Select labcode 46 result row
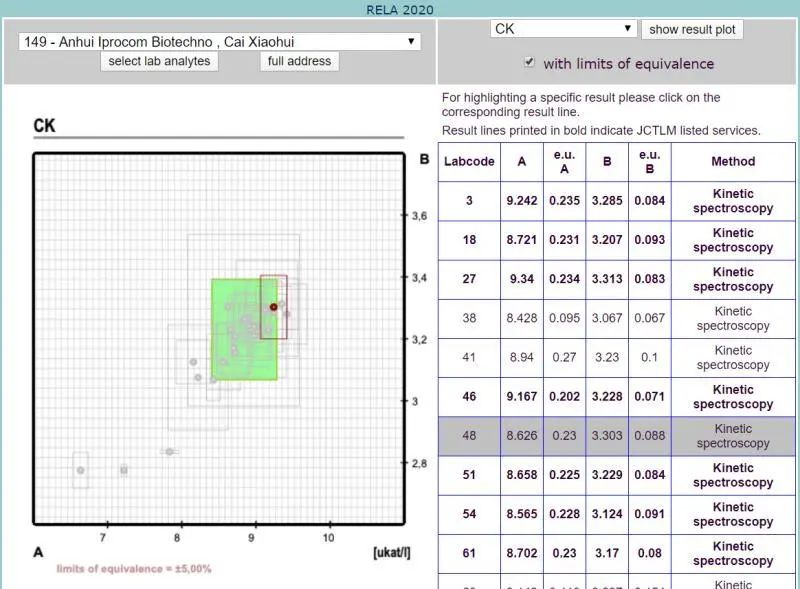Viewport: 800px width, 589px height. [x=616, y=397]
